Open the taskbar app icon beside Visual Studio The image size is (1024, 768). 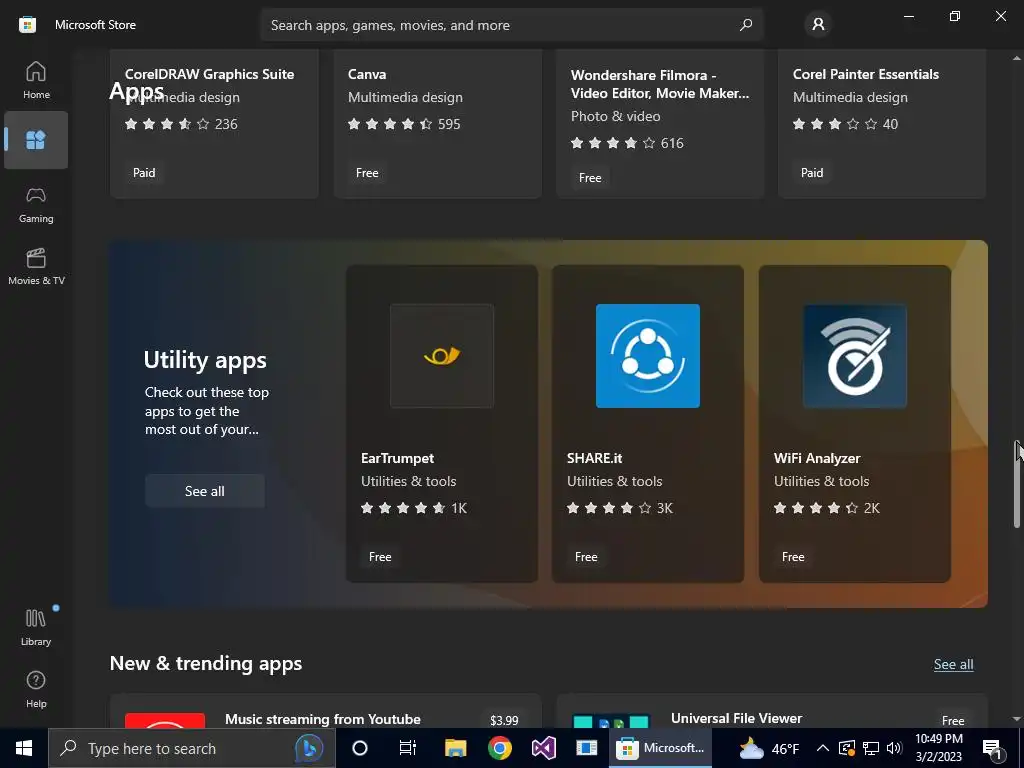pos(586,748)
